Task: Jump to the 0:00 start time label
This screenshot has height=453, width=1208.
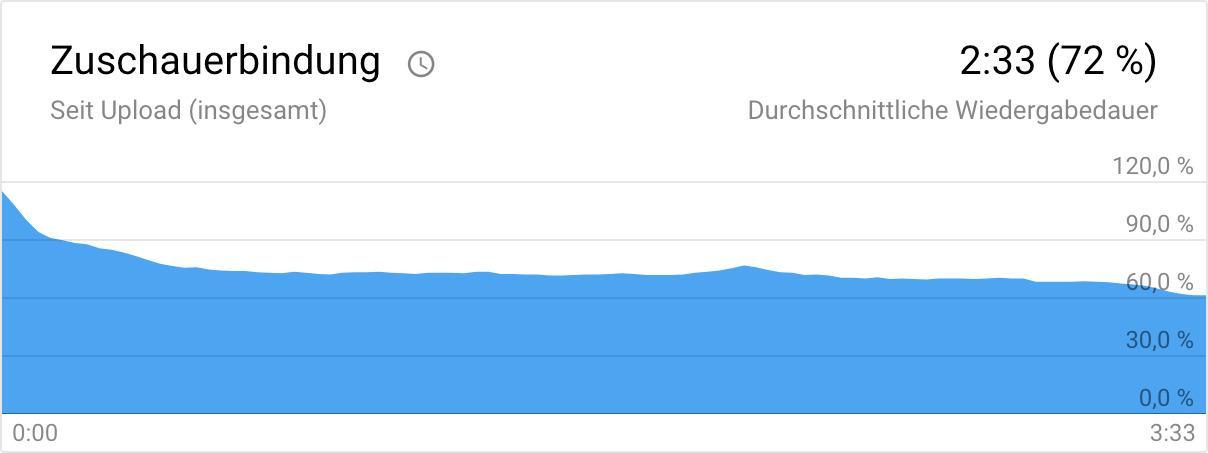Action: coord(35,433)
